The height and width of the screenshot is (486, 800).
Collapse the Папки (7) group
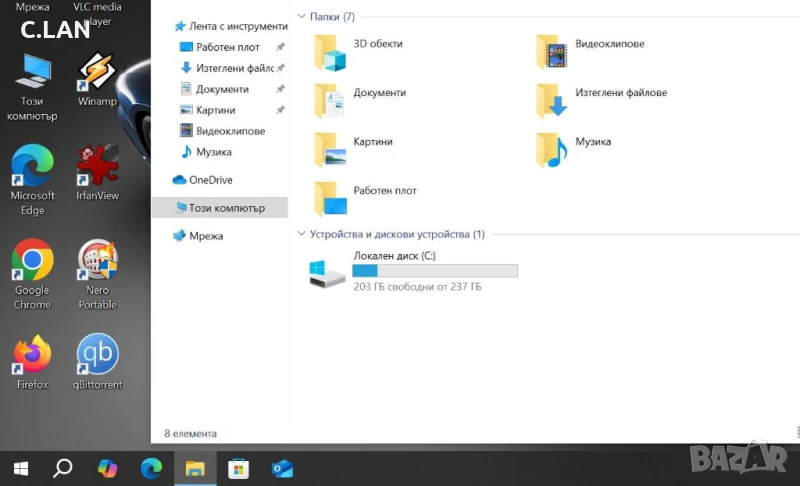[x=303, y=17]
